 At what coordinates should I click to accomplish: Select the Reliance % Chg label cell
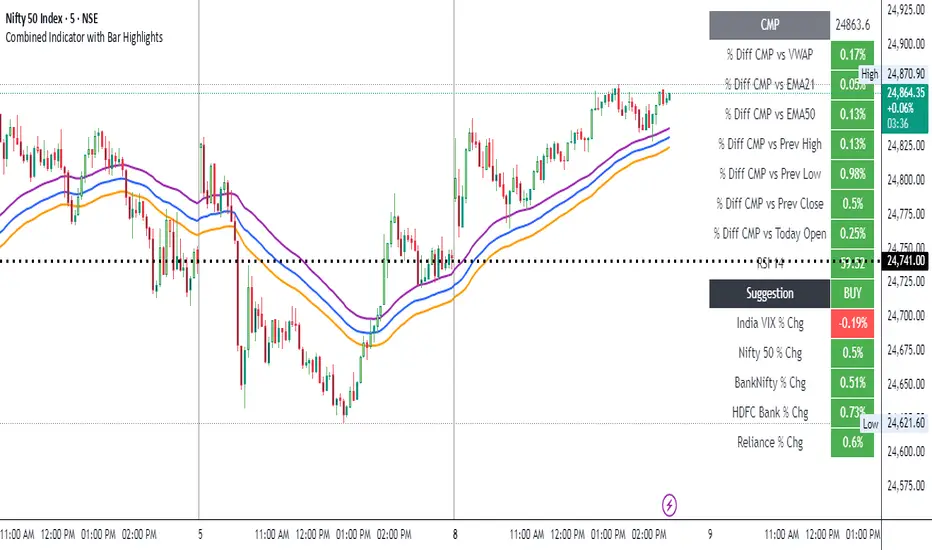769,442
